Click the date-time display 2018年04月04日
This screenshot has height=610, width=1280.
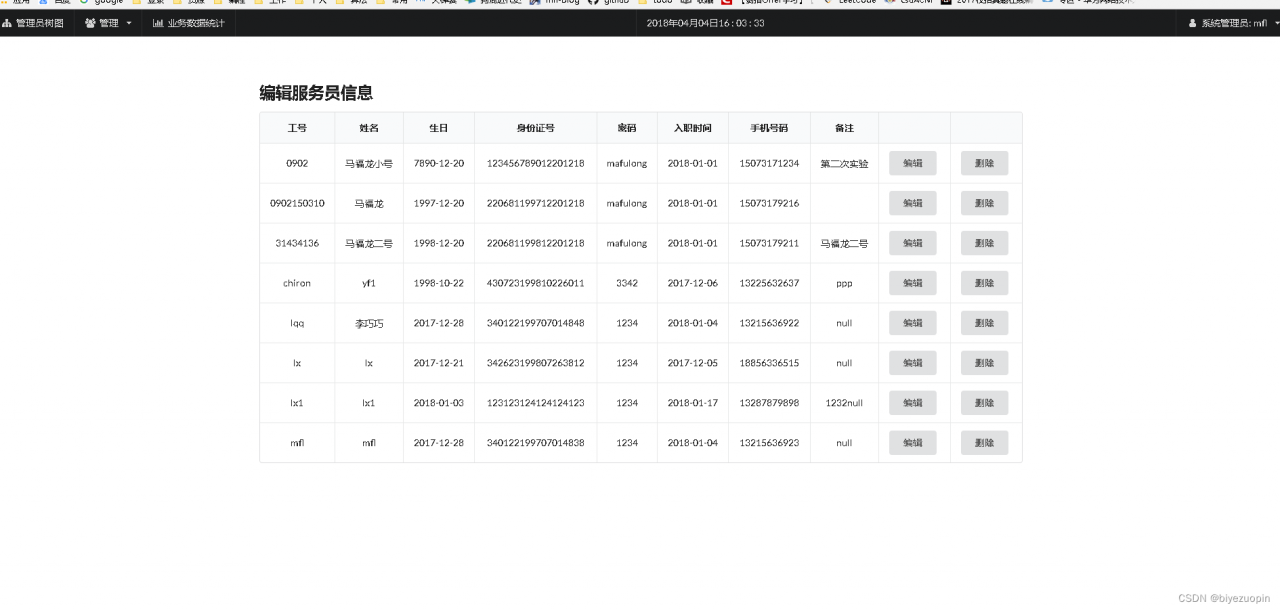click(705, 23)
